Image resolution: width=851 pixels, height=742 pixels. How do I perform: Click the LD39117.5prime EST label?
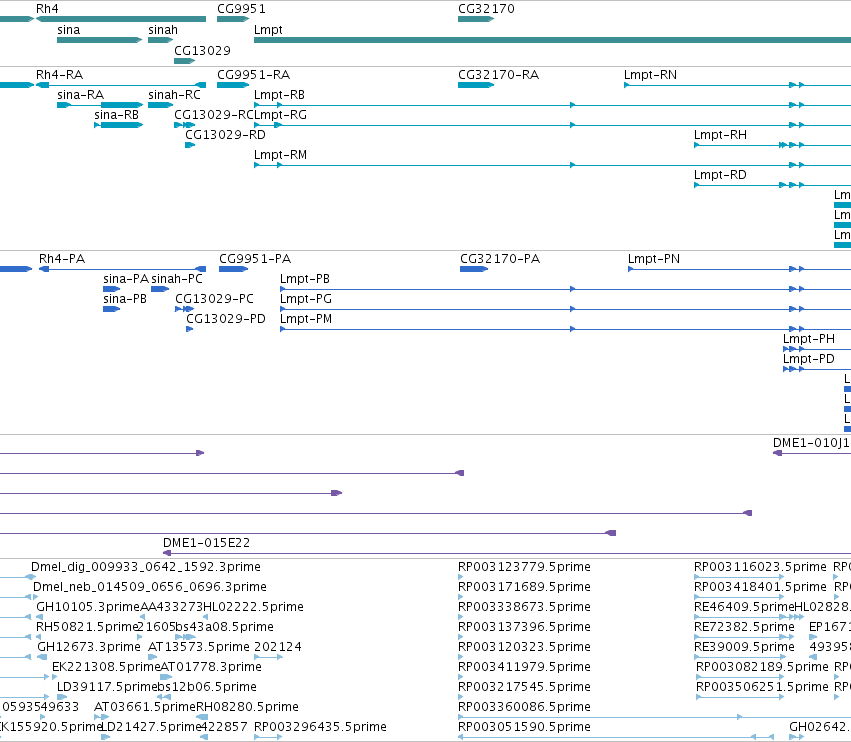point(107,687)
